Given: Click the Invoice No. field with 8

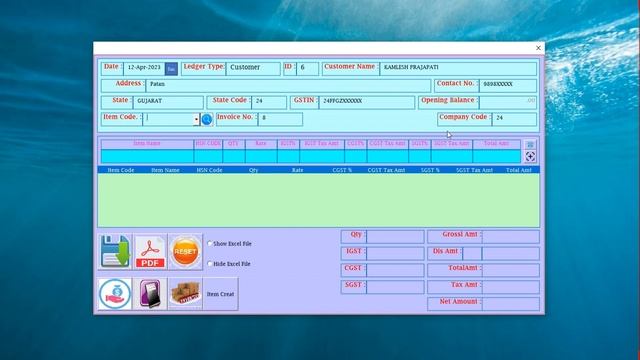Looking at the screenshot, I should [280, 119].
